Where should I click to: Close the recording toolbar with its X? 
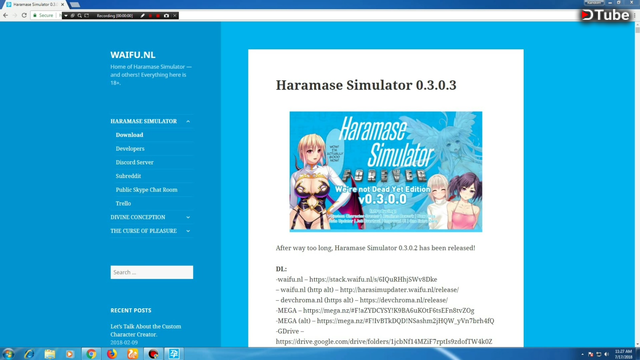[175, 16]
